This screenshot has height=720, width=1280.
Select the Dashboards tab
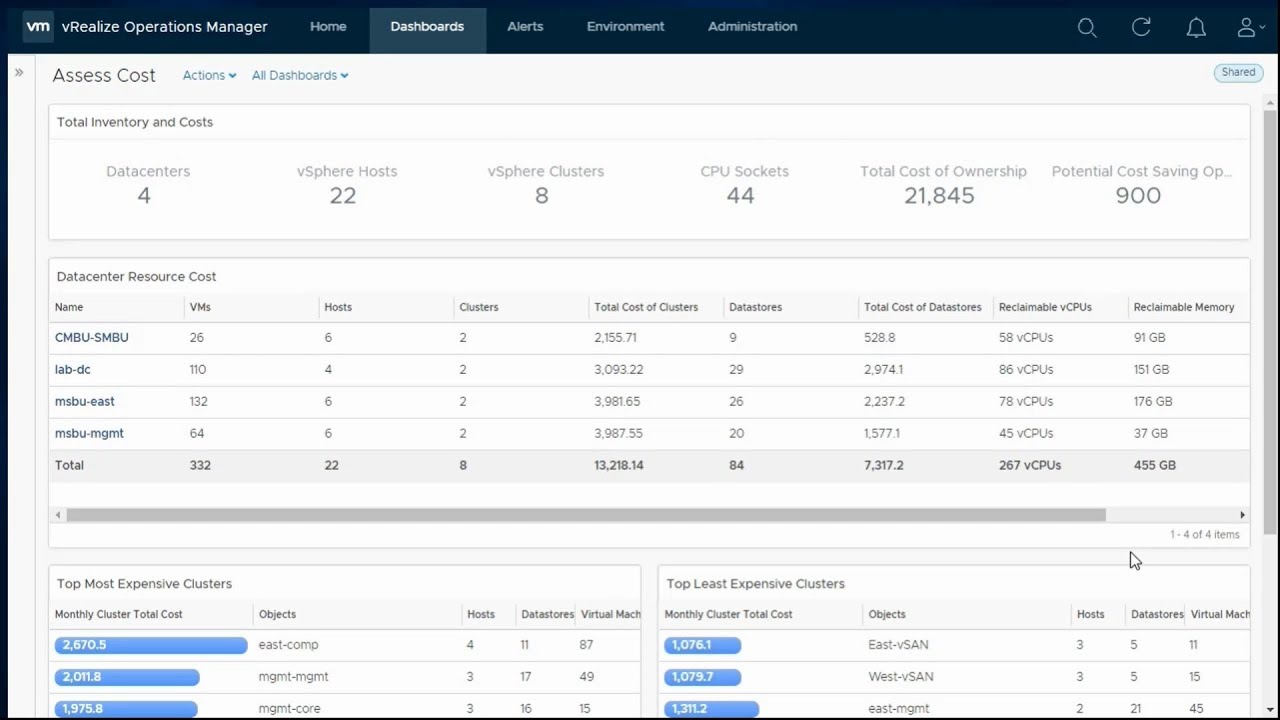coord(427,29)
